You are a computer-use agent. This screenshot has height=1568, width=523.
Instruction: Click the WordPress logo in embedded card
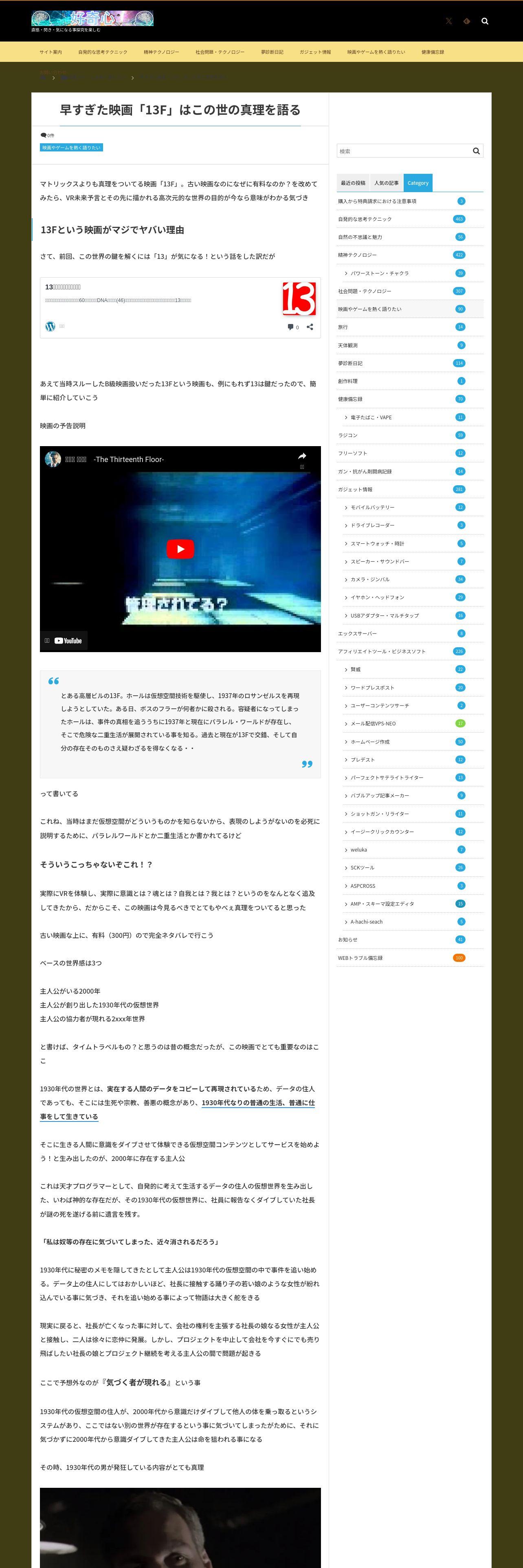(51, 326)
